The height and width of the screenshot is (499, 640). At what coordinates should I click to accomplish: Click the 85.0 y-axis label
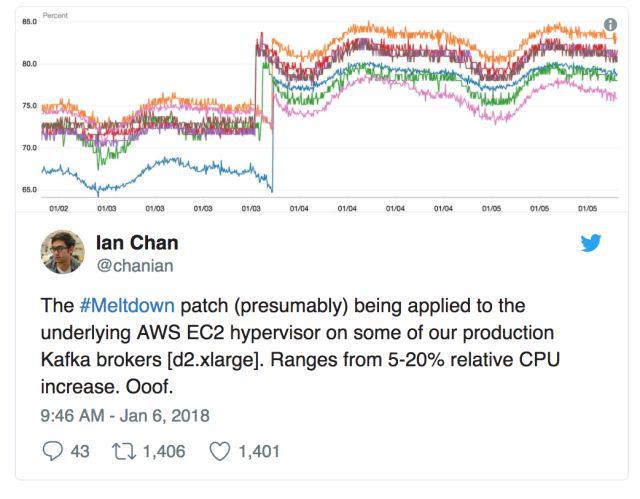click(x=29, y=21)
